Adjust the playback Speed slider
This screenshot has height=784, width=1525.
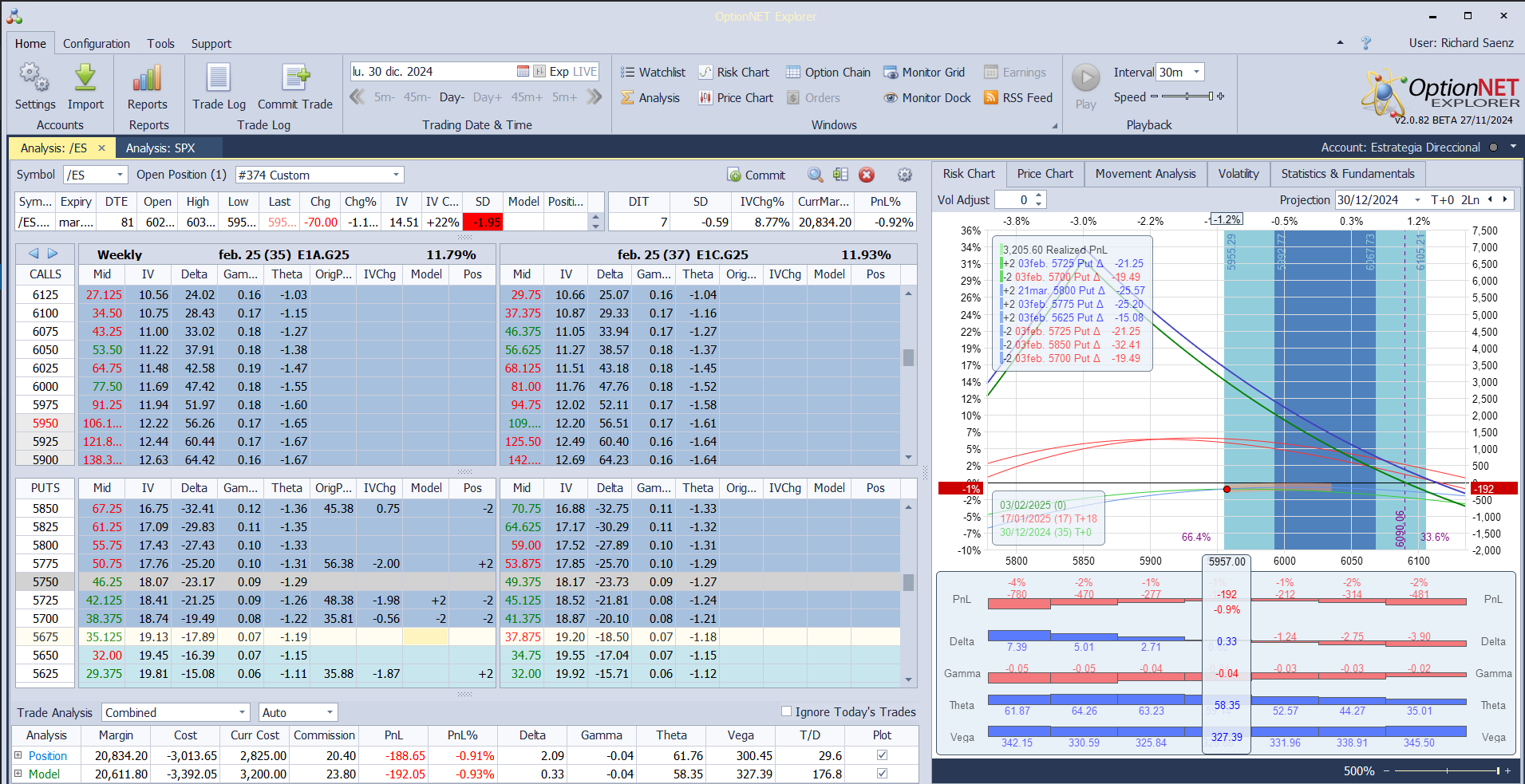pyautogui.click(x=1187, y=97)
